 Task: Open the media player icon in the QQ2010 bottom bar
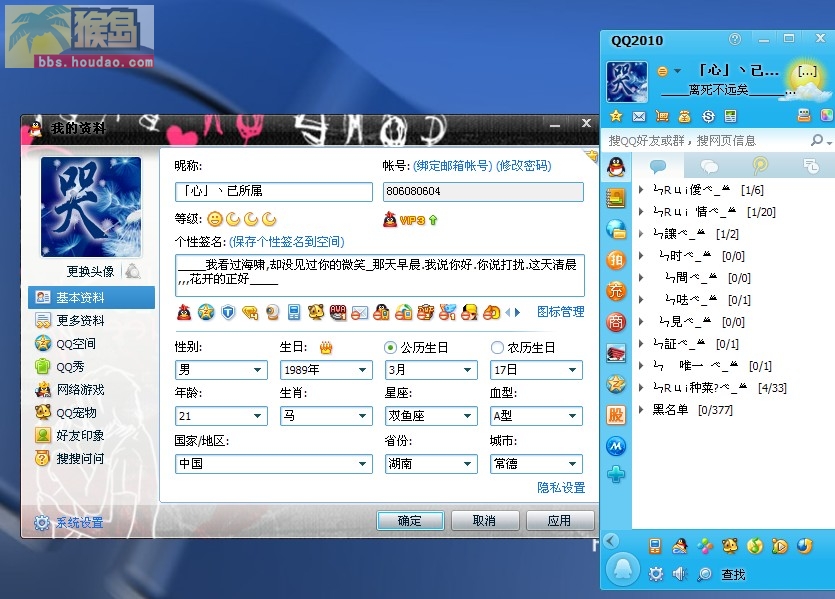coord(780,546)
